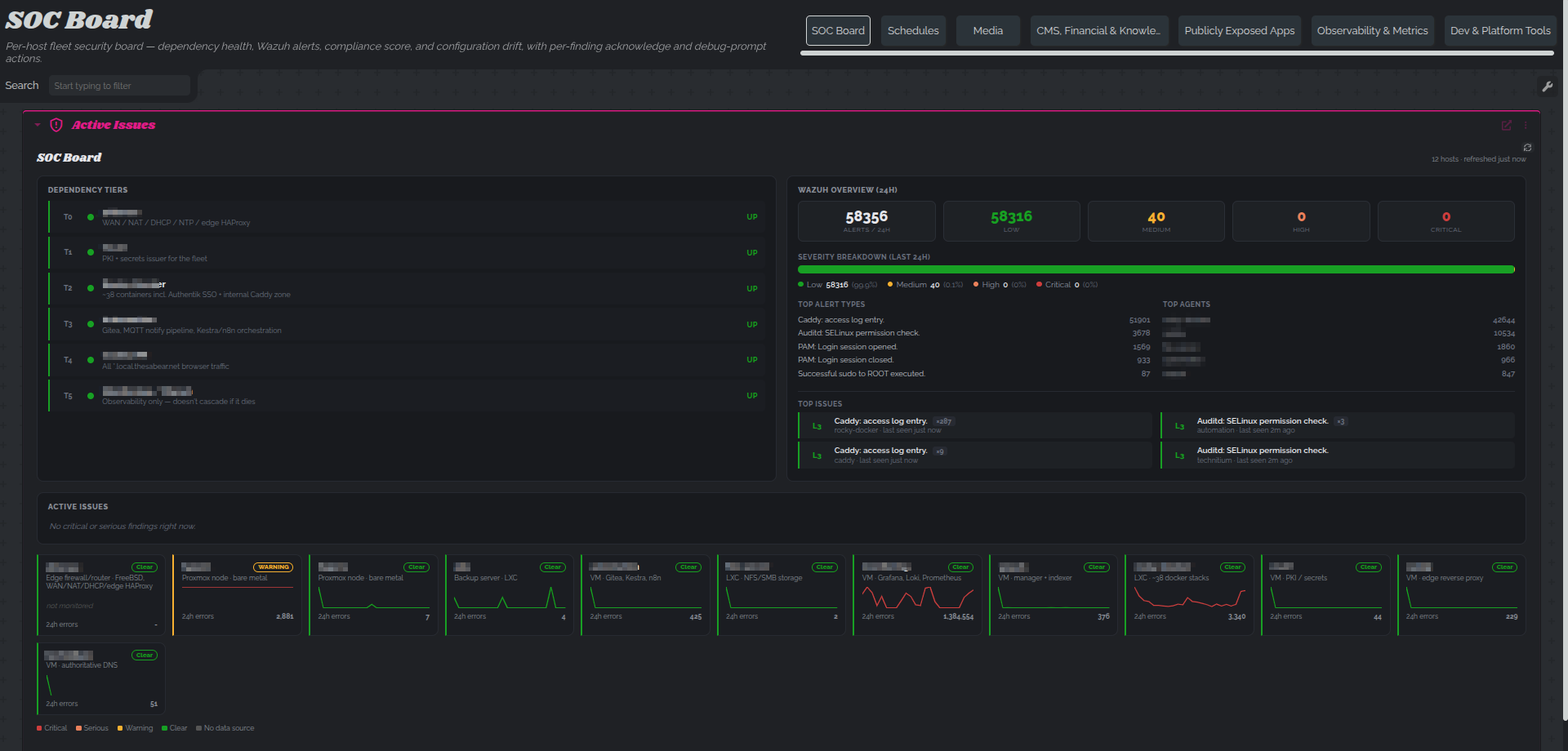The image size is (1568, 751).
Task: Open Observability & Metrics tab
Action: coord(1373,31)
